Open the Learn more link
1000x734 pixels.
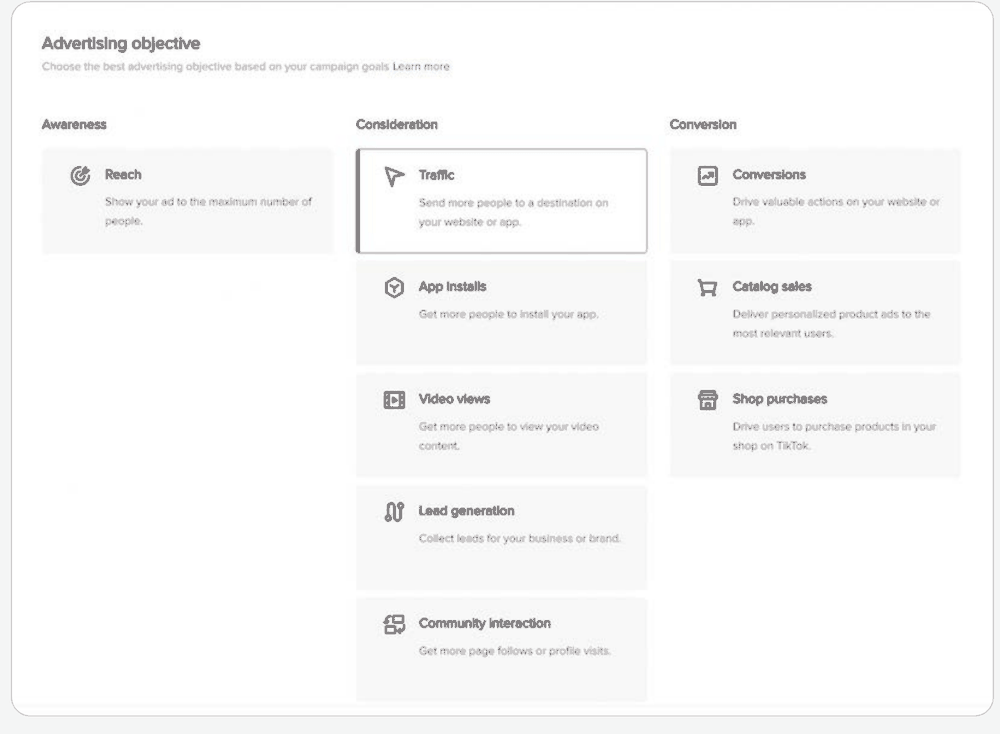(421, 66)
